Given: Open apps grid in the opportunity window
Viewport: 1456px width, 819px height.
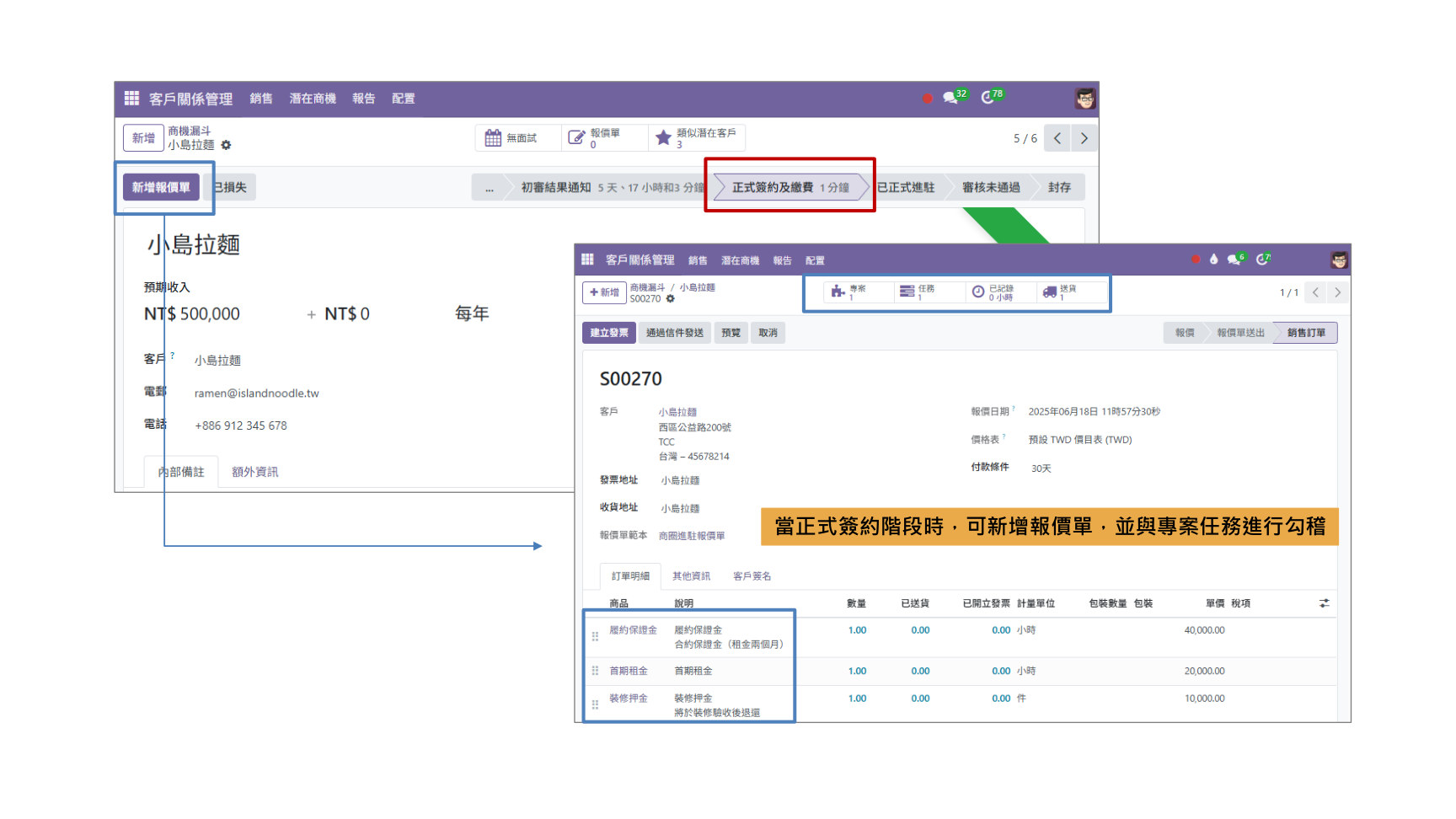Looking at the screenshot, I should [131, 99].
